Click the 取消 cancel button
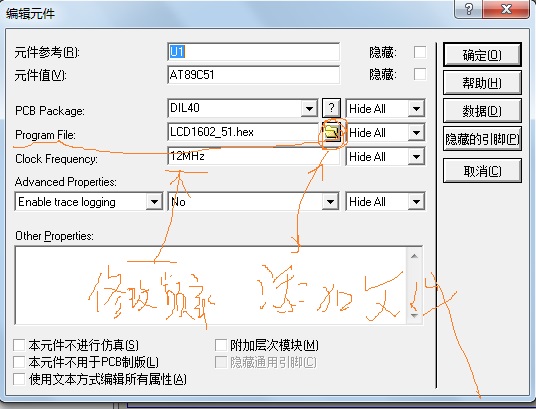Image resolution: width=536 pixels, height=409 pixels. pos(482,171)
